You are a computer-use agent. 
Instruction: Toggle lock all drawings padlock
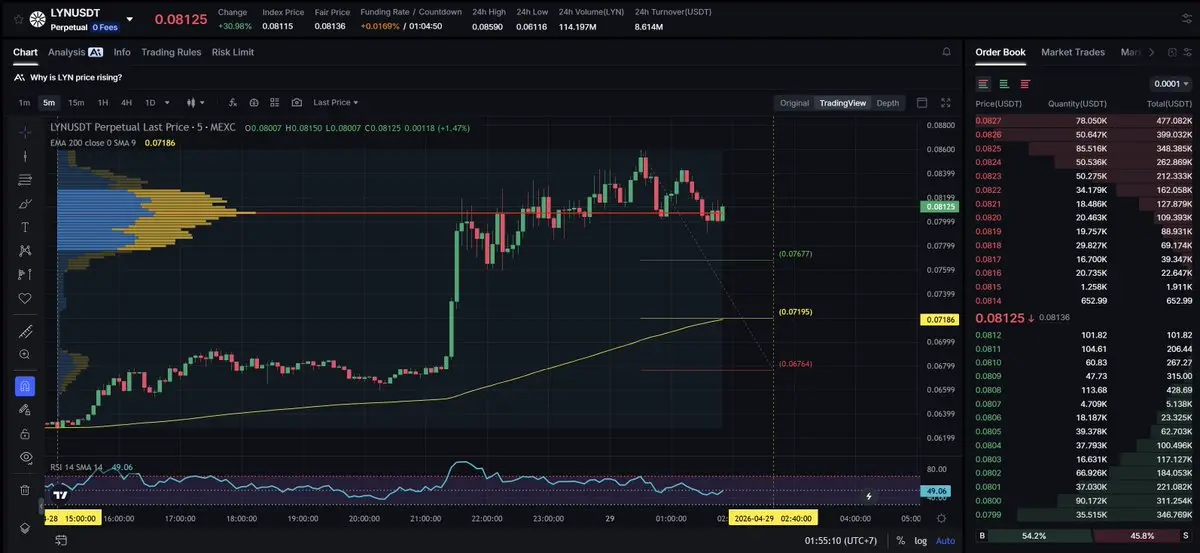pyautogui.click(x=25, y=434)
